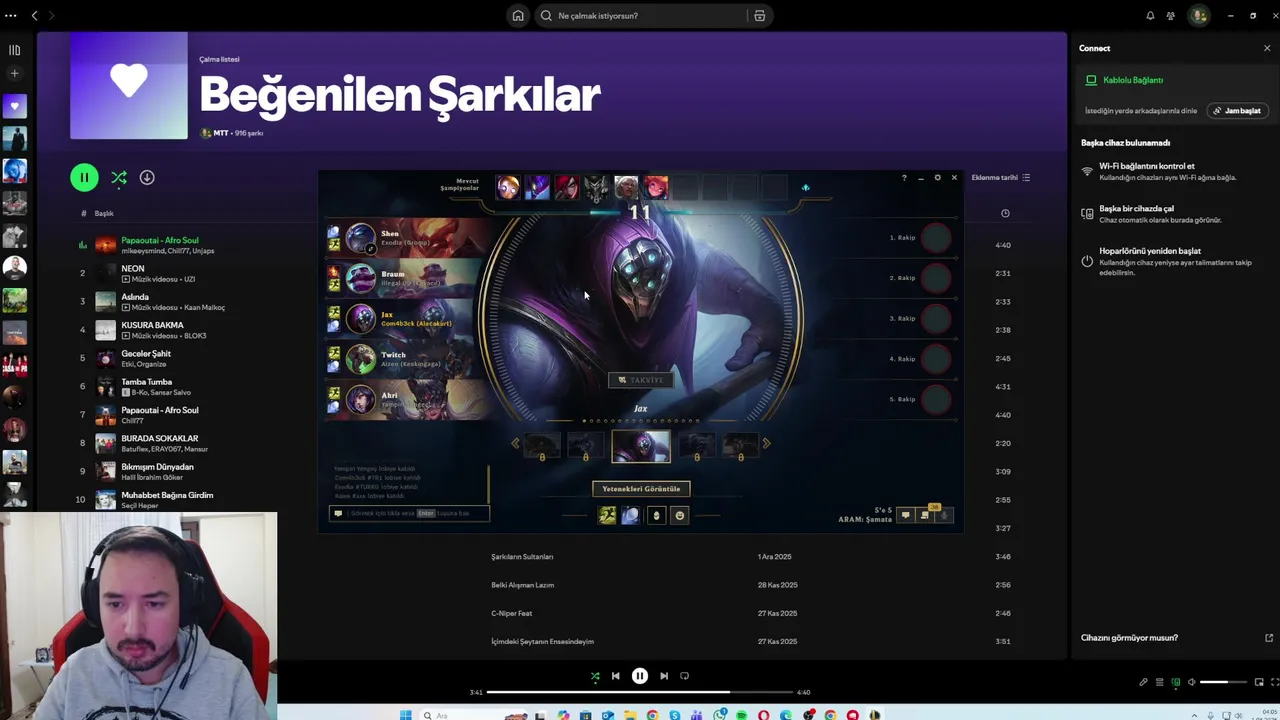Create new playlist with plus icon
Image resolution: width=1280 pixels, height=720 pixels.
point(14,74)
